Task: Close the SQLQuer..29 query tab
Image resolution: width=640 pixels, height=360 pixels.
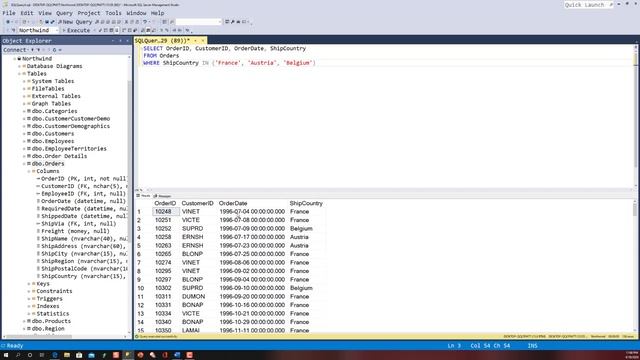Action: [x=203, y=40]
